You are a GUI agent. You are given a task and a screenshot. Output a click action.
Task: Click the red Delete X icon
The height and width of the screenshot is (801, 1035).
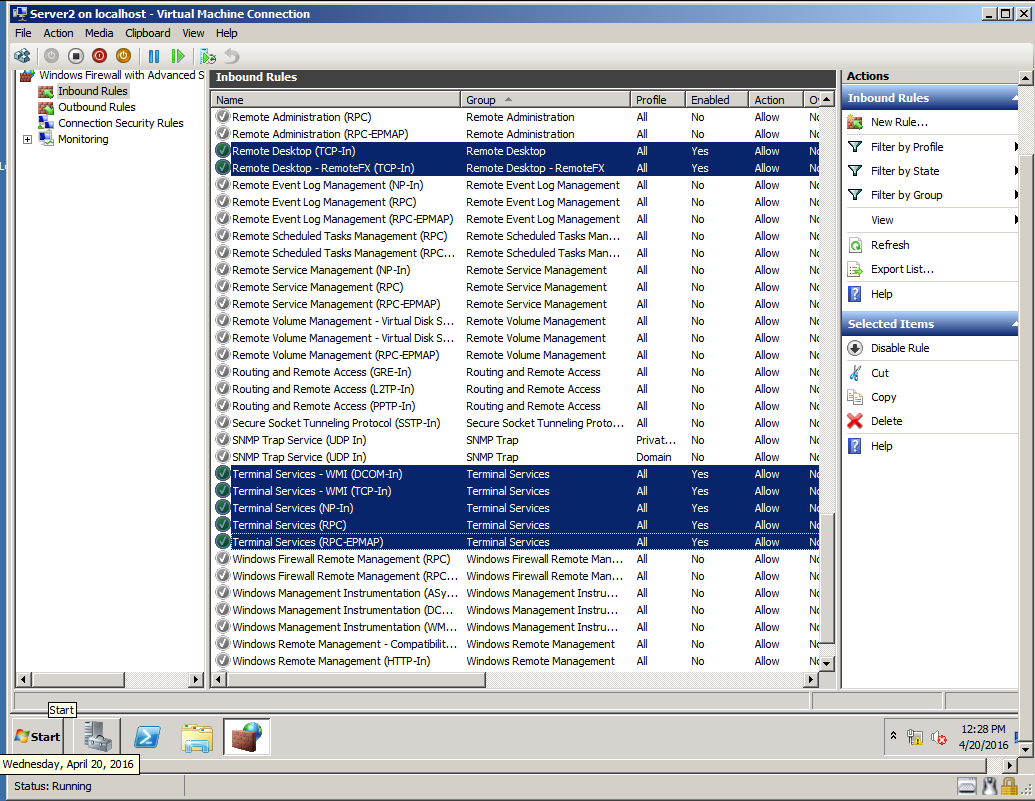(x=855, y=421)
